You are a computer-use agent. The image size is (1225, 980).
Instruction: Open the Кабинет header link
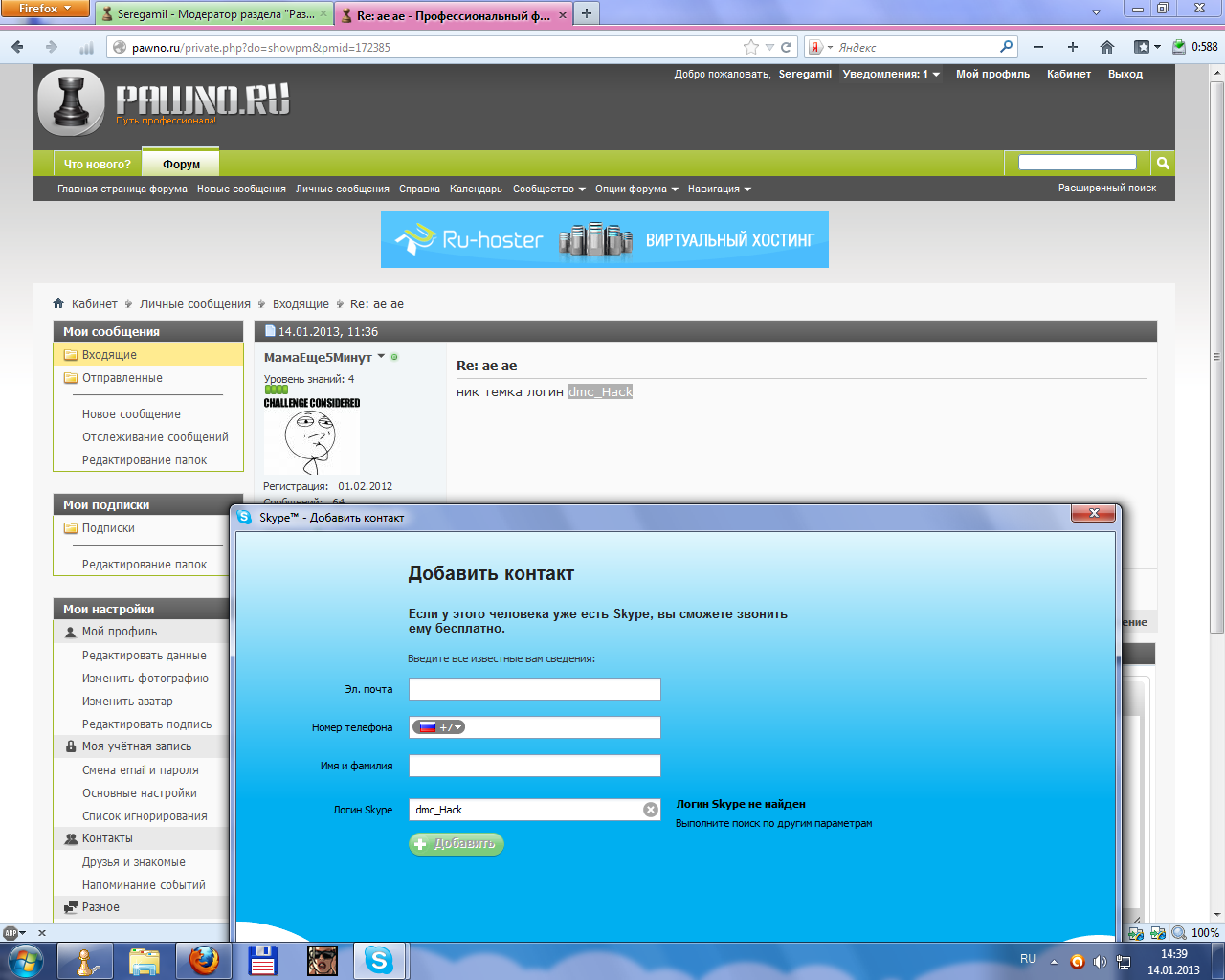click(x=1069, y=74)
